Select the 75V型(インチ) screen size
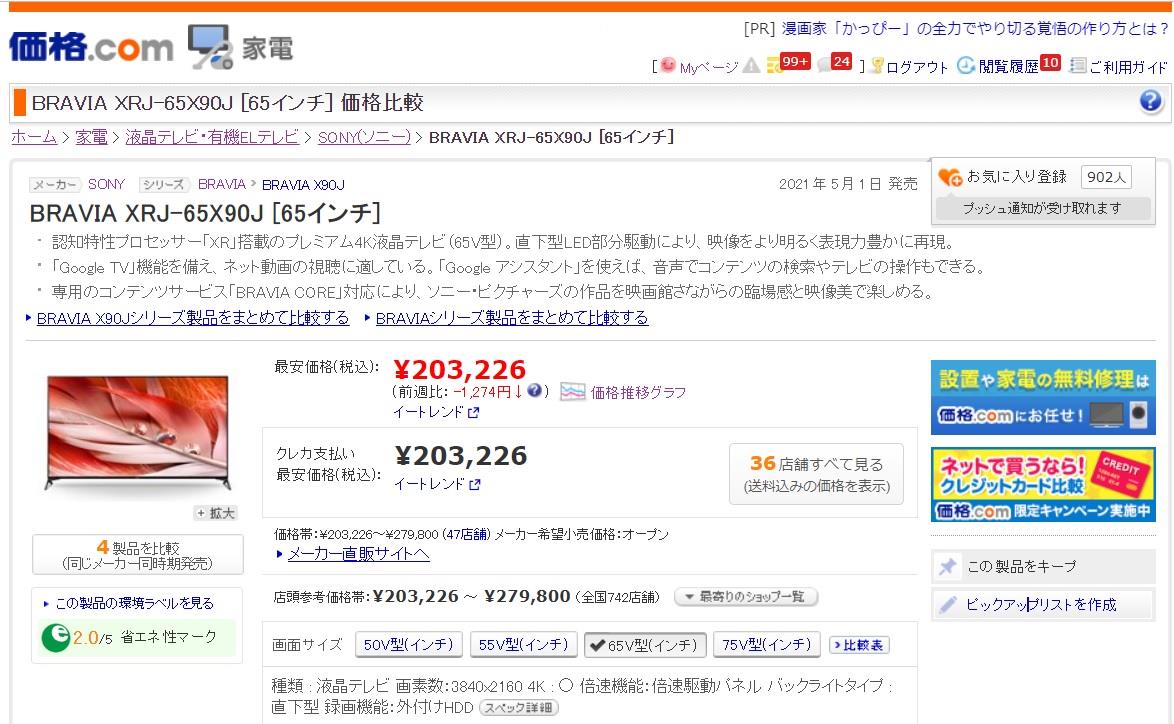This screenshot has width=1174, height=724. [x=767, y=645]
